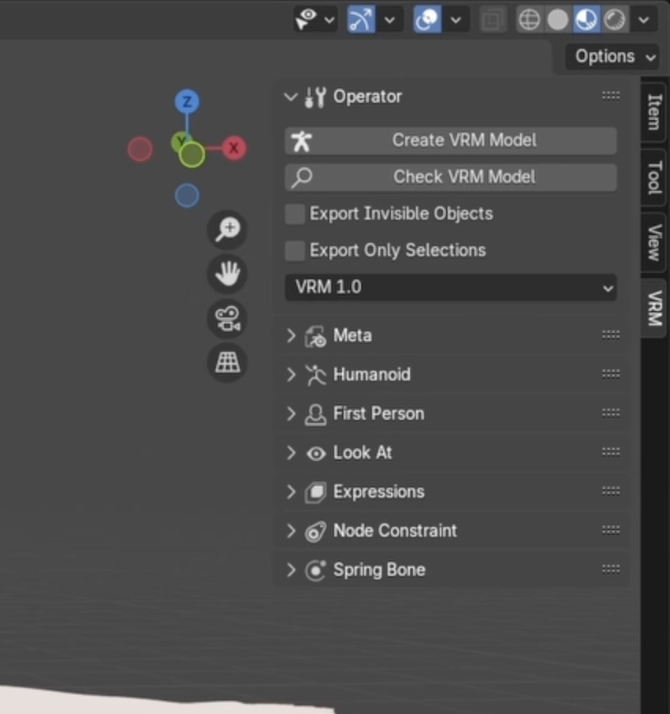Viewport: 670px width, 714px height.
Task: Click the Expressions panel title text
Action: (x=379, y=492)
